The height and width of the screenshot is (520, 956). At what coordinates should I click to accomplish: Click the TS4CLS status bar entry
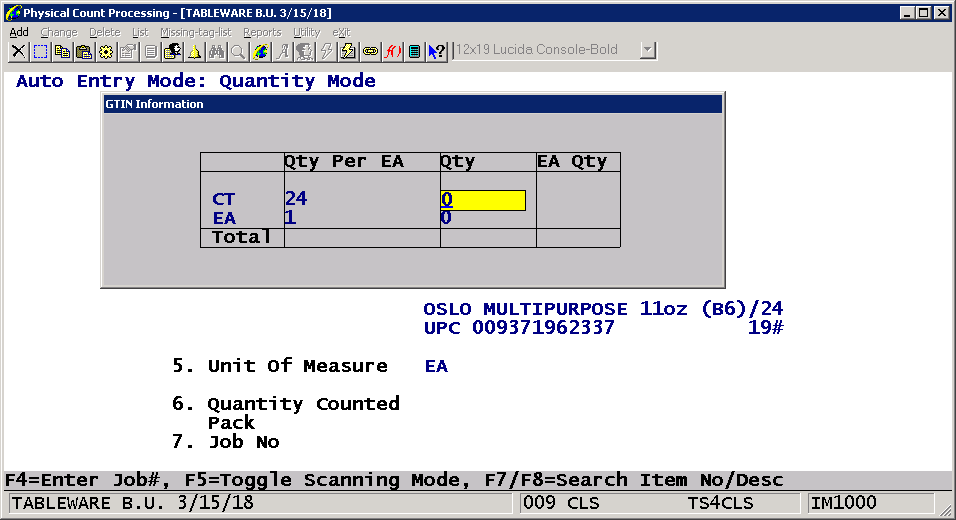[x=720, y=504]
